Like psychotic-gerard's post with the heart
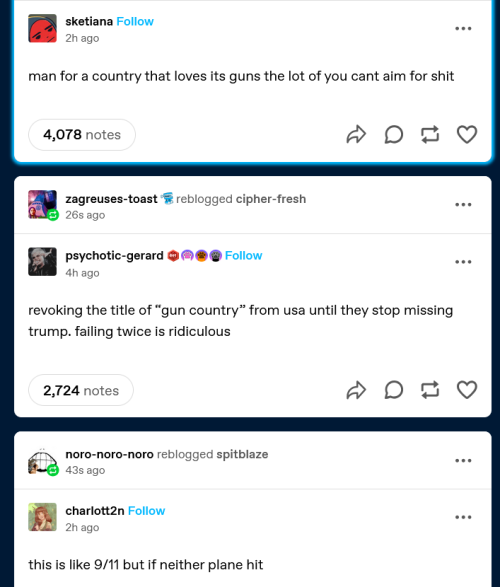 click(467, 390)
